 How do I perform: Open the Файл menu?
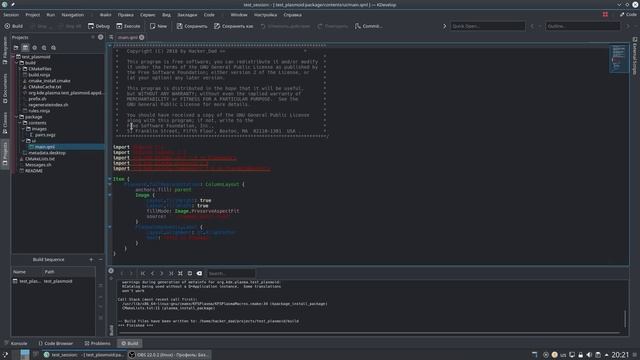coord(105,15)
